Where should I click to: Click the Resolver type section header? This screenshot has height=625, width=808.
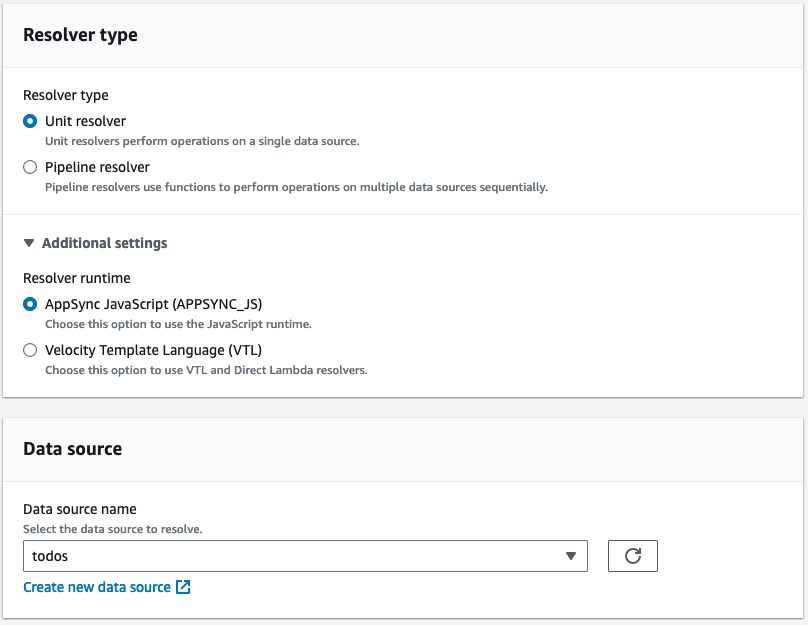click(x=80, y=34)
